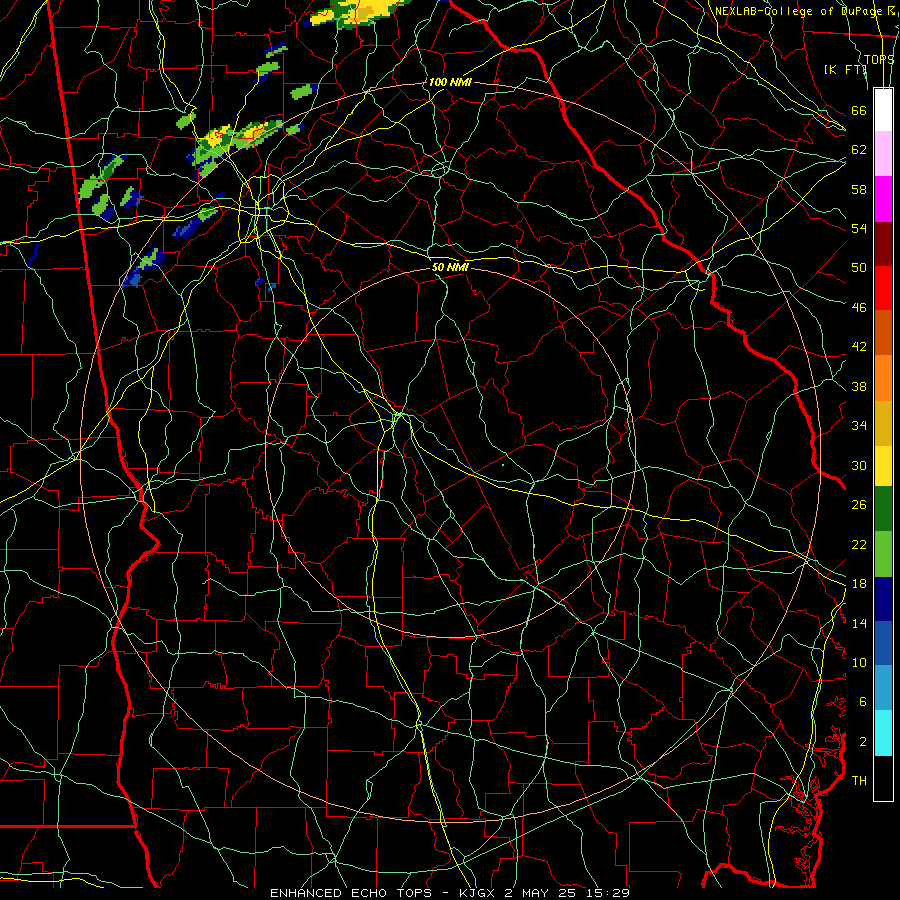This screenshot has width=900, height=900.
Task: Click the "10" legend value
Action: click(x=859, y=662)
